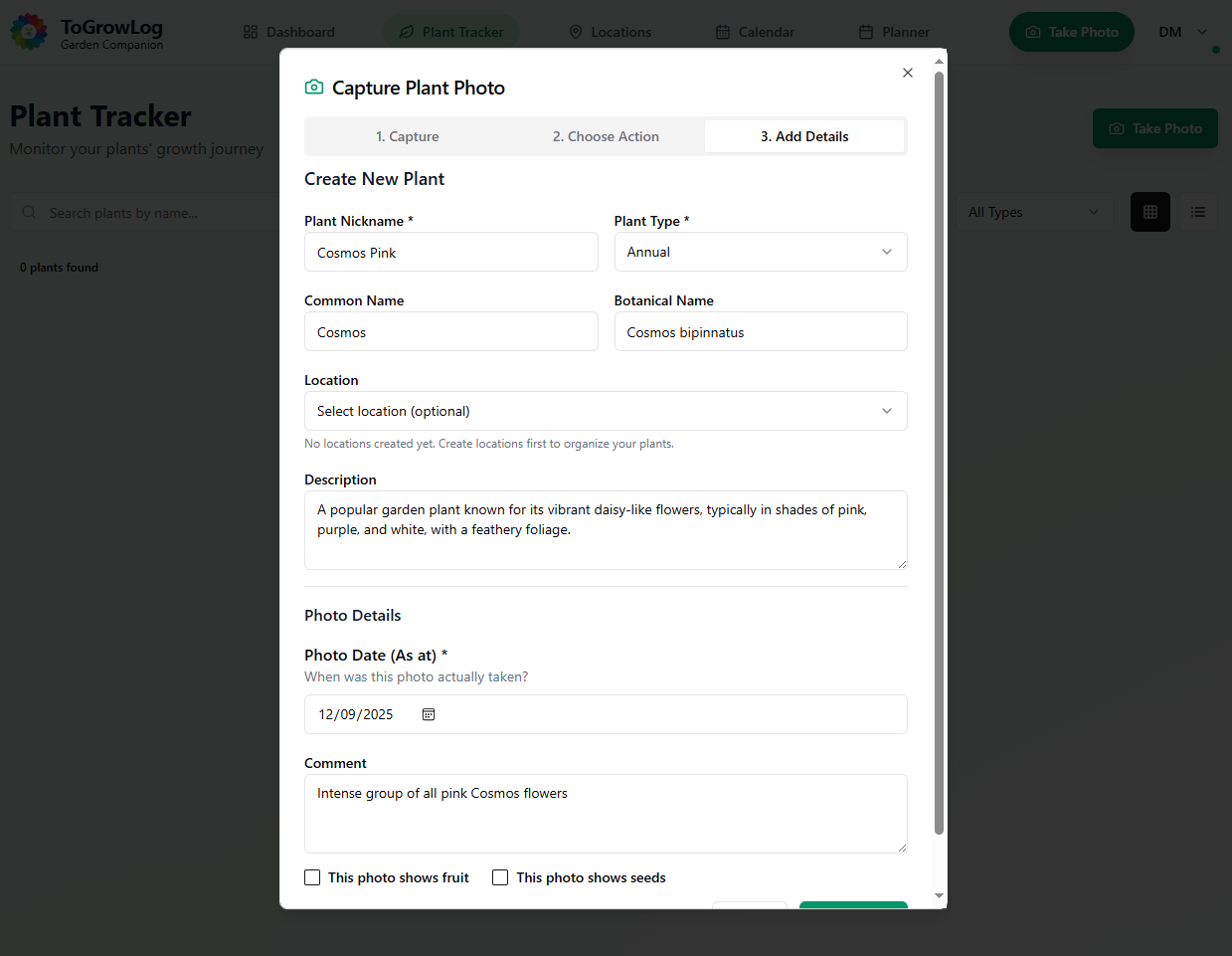Click the camera icon in dialog title
Viewport: 1232px width, 956px height.
[x=314, y=88]
